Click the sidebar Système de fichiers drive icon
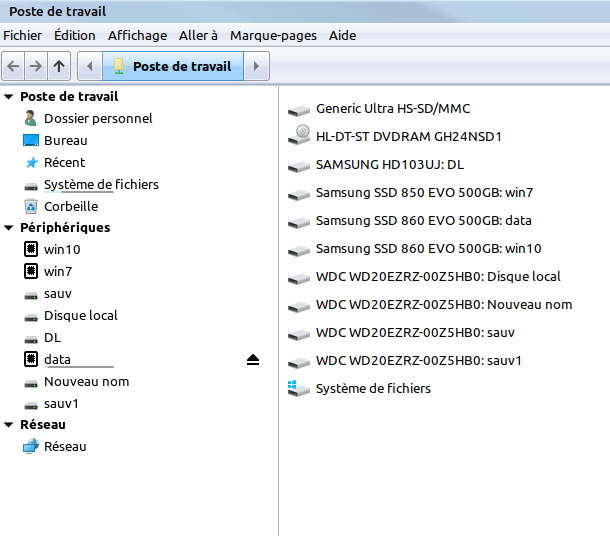Viewport: 610px width, 536px height. pos(31,186)
